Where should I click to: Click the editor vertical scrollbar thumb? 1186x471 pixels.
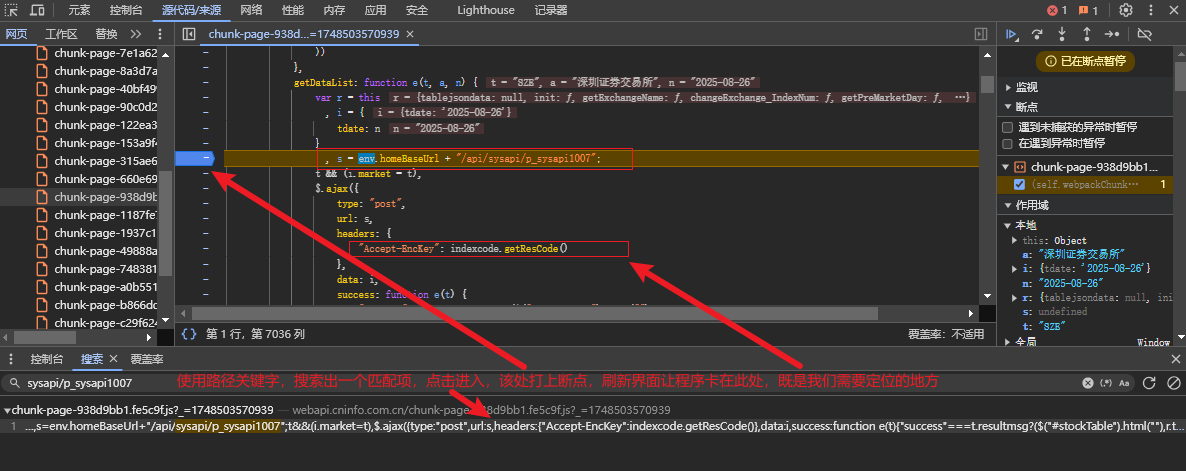tap(987, 84)
